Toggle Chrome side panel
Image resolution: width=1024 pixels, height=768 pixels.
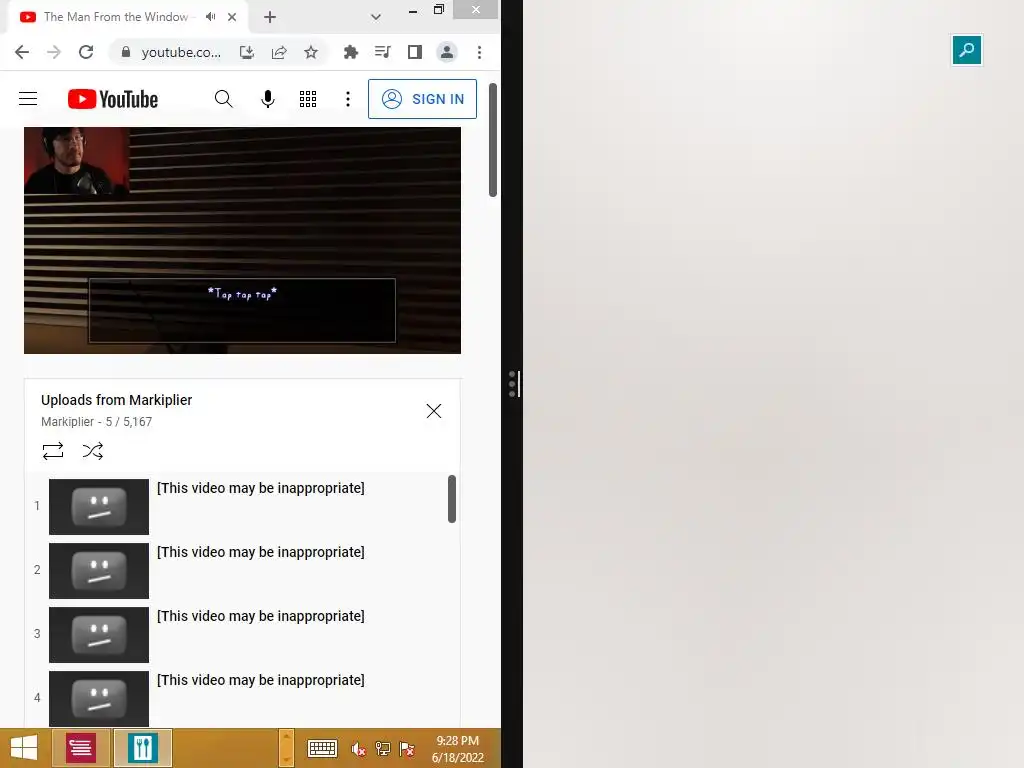pyautogui.click(x=415, y=52)
